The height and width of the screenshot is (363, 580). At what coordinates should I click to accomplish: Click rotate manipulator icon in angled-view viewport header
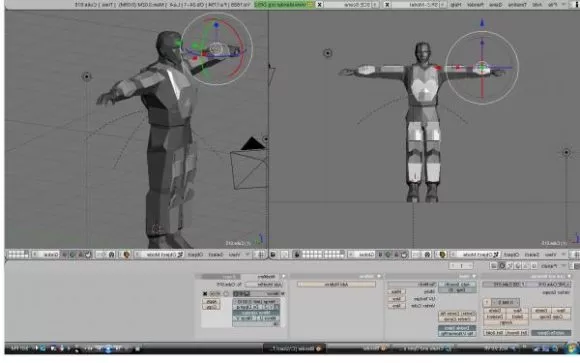coord(72,255)
